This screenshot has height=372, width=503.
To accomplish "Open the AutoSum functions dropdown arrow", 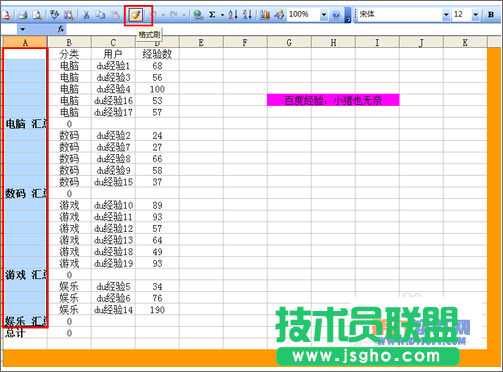I will point(222,15).
